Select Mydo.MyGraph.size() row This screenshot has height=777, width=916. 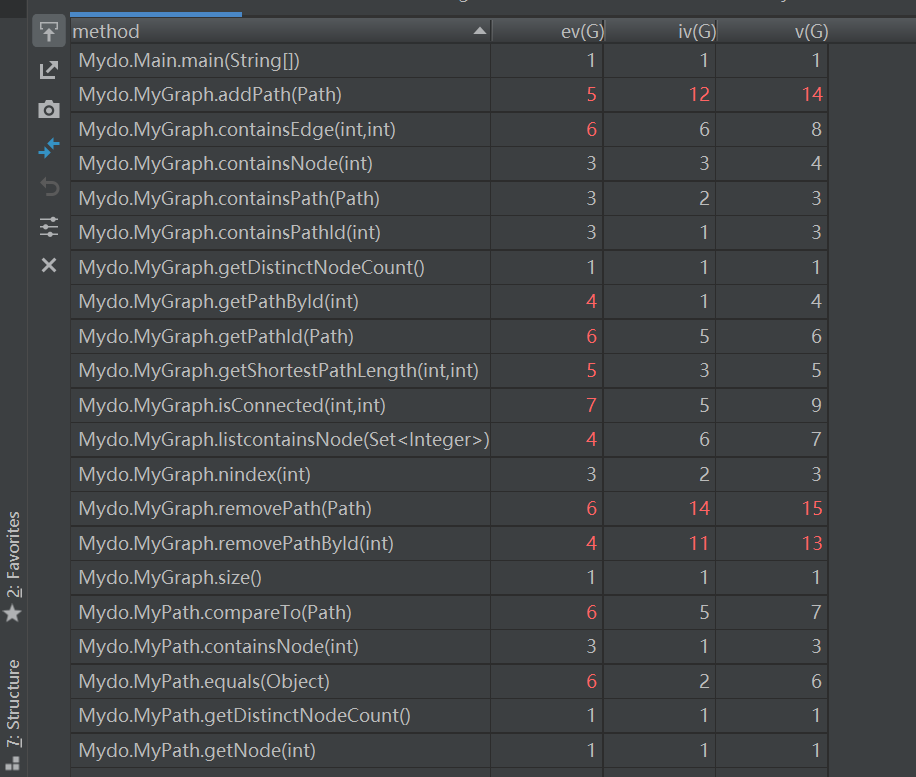point(449,577)
